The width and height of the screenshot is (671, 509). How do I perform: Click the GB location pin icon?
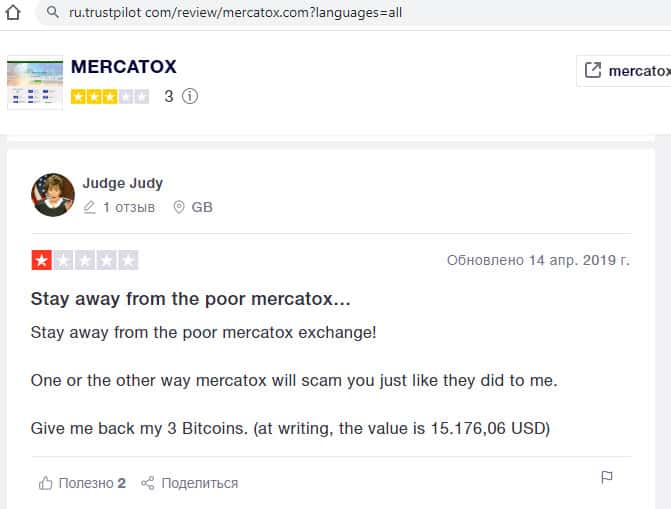tap(180, 207)
